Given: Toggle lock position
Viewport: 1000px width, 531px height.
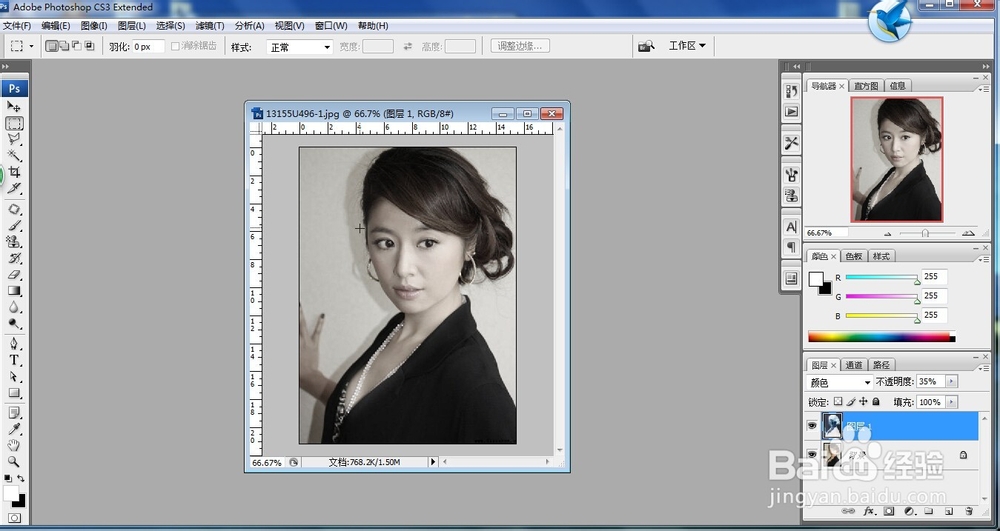Looking at the screenshot, I should point(864,402).
